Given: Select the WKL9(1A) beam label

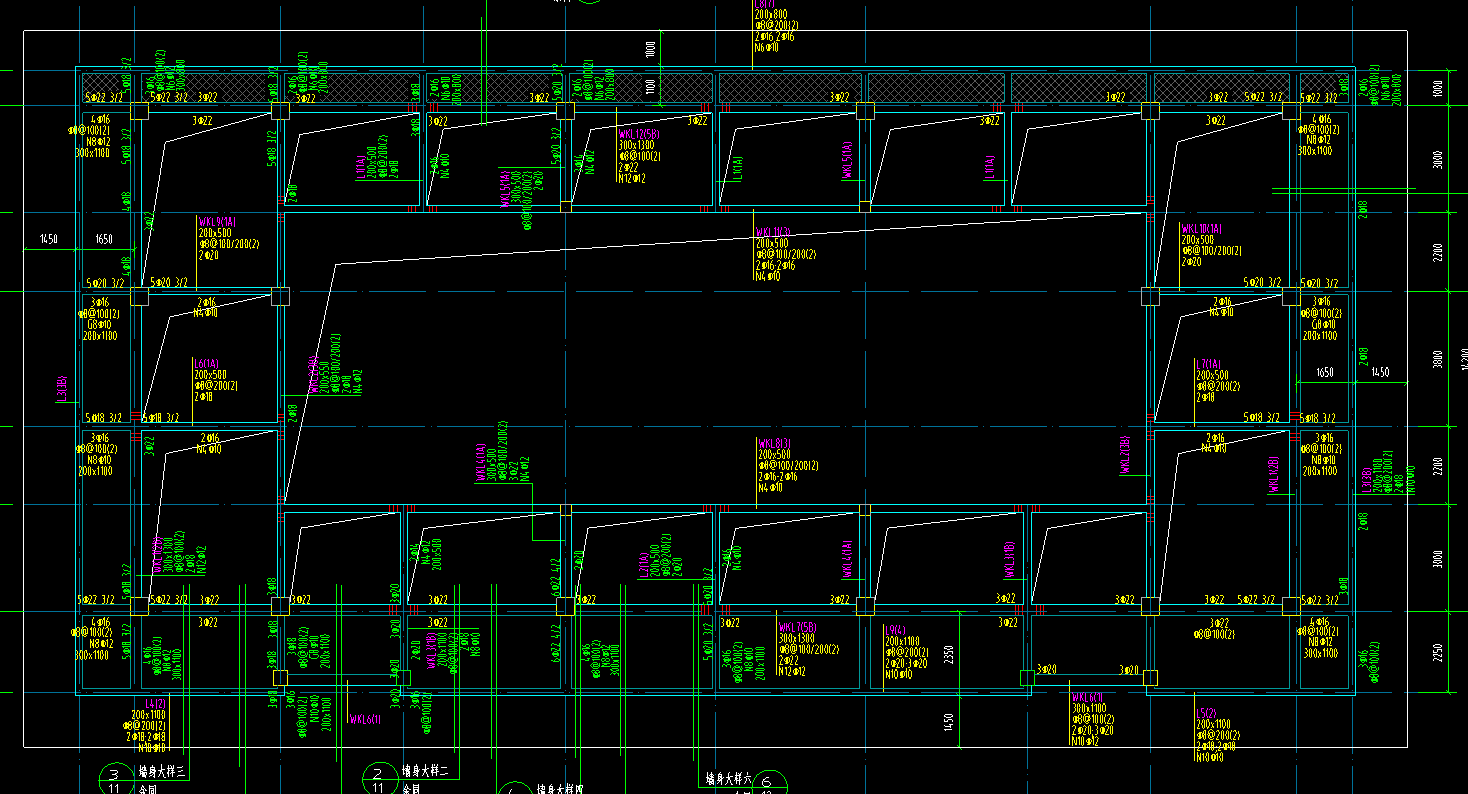Looking at the screenshot, I should (x=217, y=222).
